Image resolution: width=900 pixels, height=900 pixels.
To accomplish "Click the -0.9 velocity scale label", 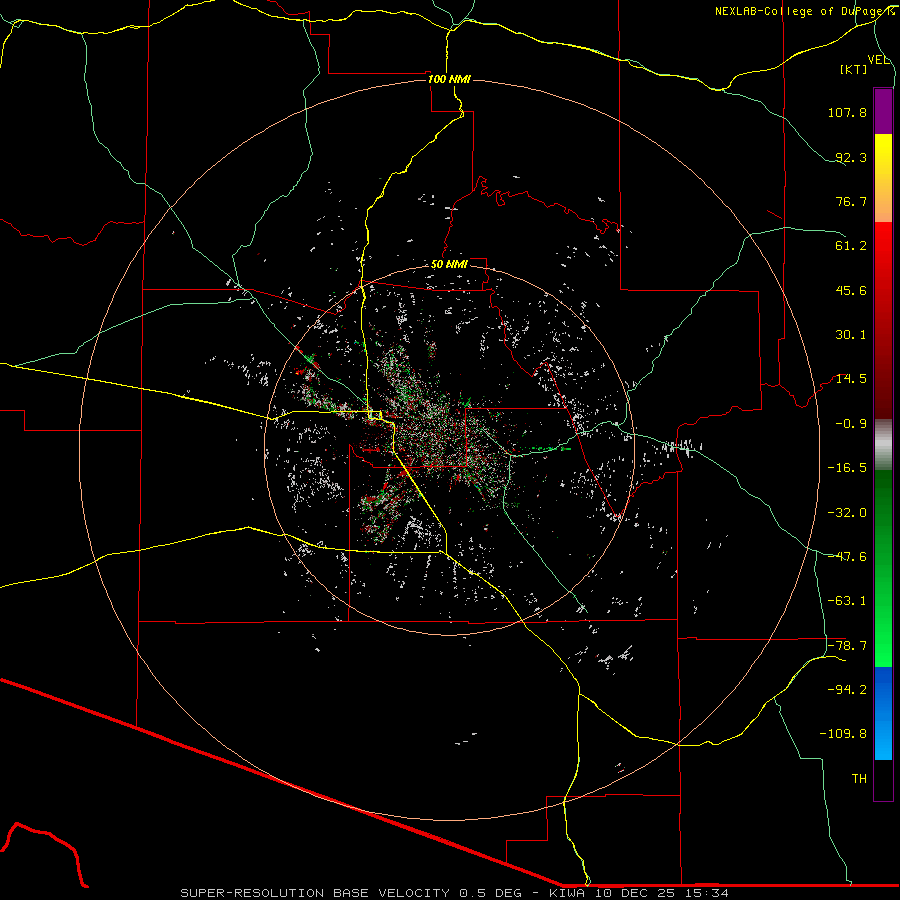I will [x=850, y=423].
